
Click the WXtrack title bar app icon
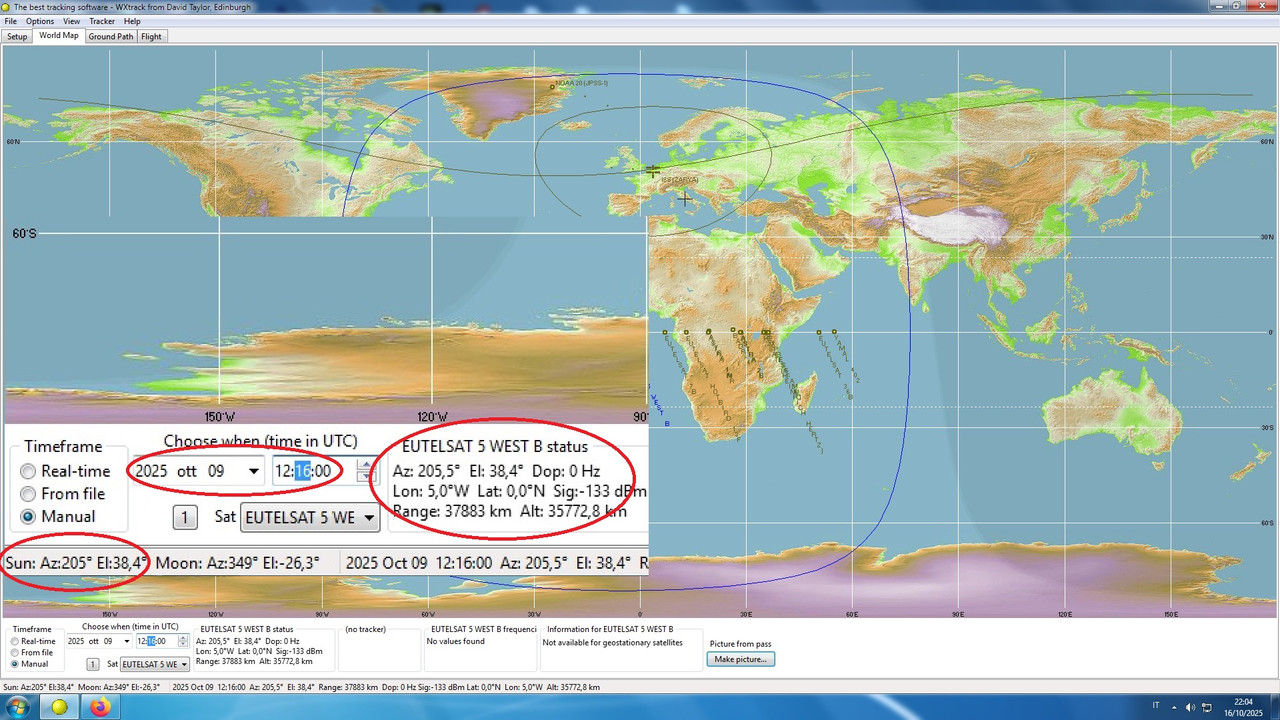click(7, 7)
